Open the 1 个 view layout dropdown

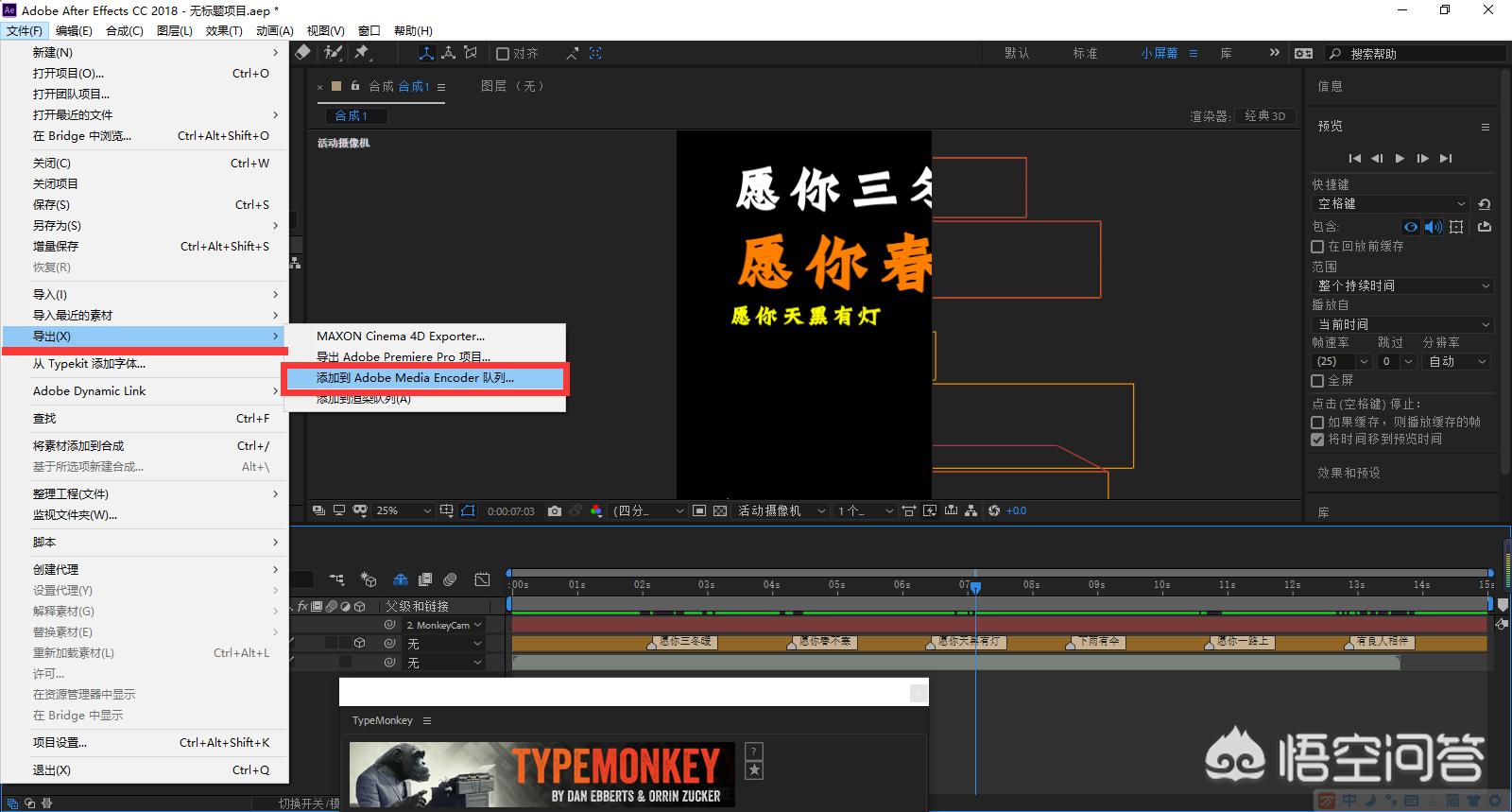(x=865, y=510)
